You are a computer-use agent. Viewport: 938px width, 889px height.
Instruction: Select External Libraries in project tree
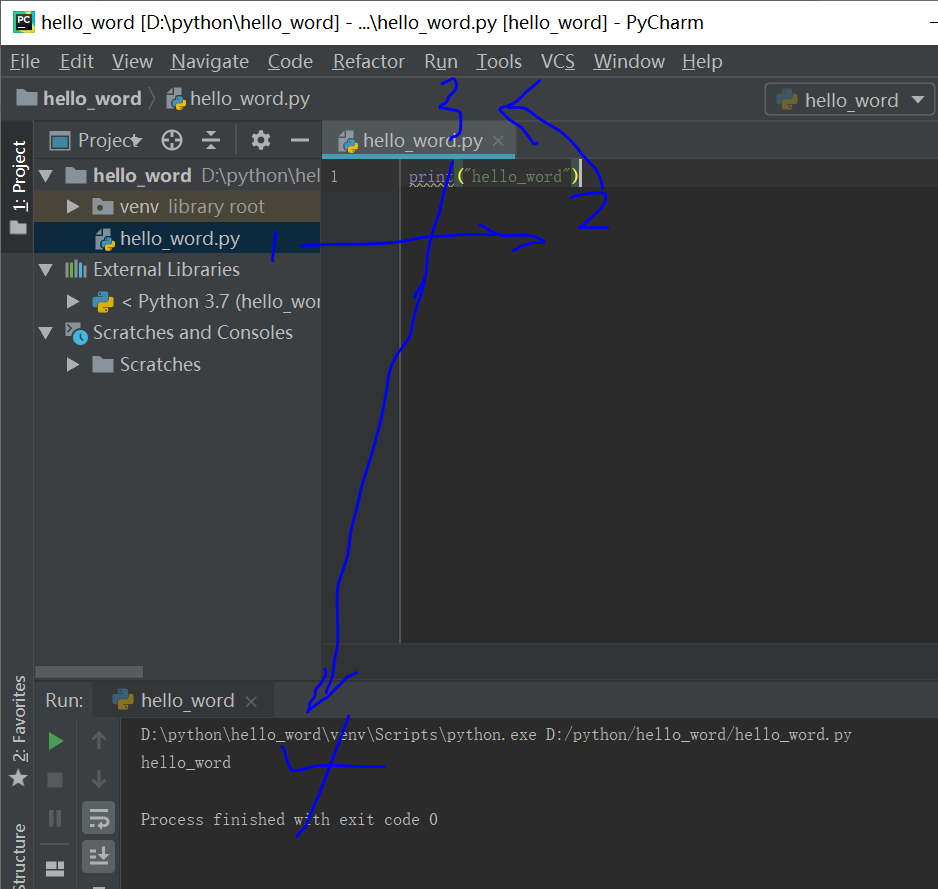(x=166, y=270)
